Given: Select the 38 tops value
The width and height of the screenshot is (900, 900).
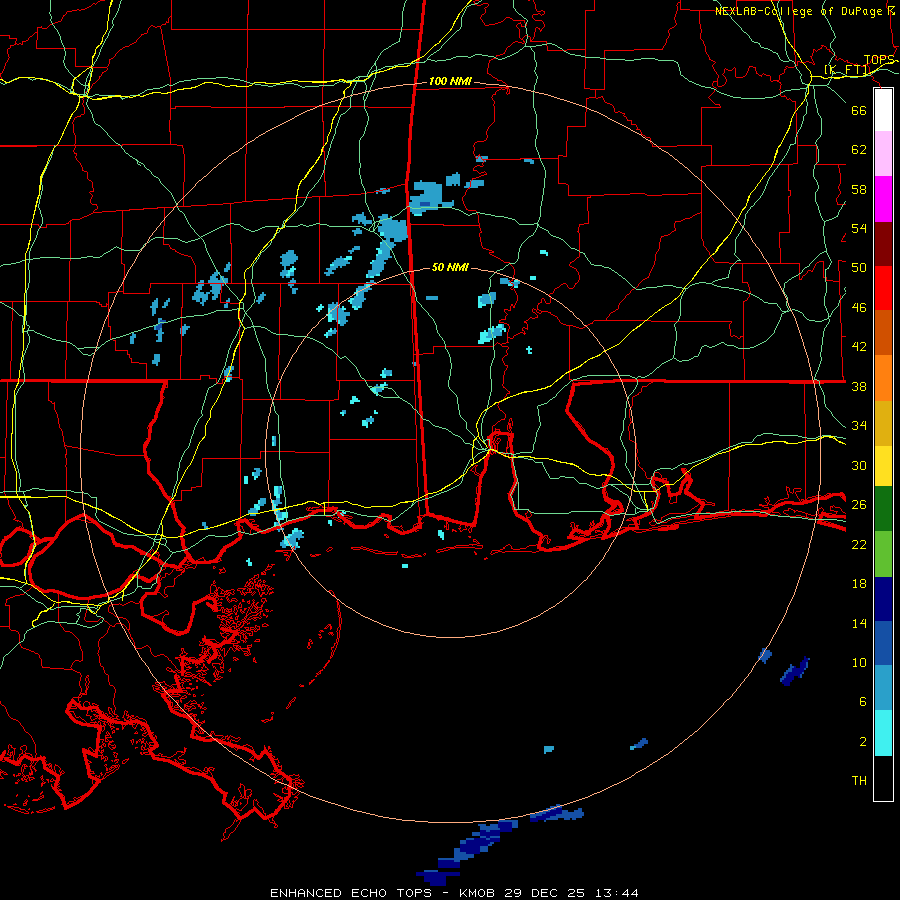Looking at the screenshot, I should pos(859,386).
